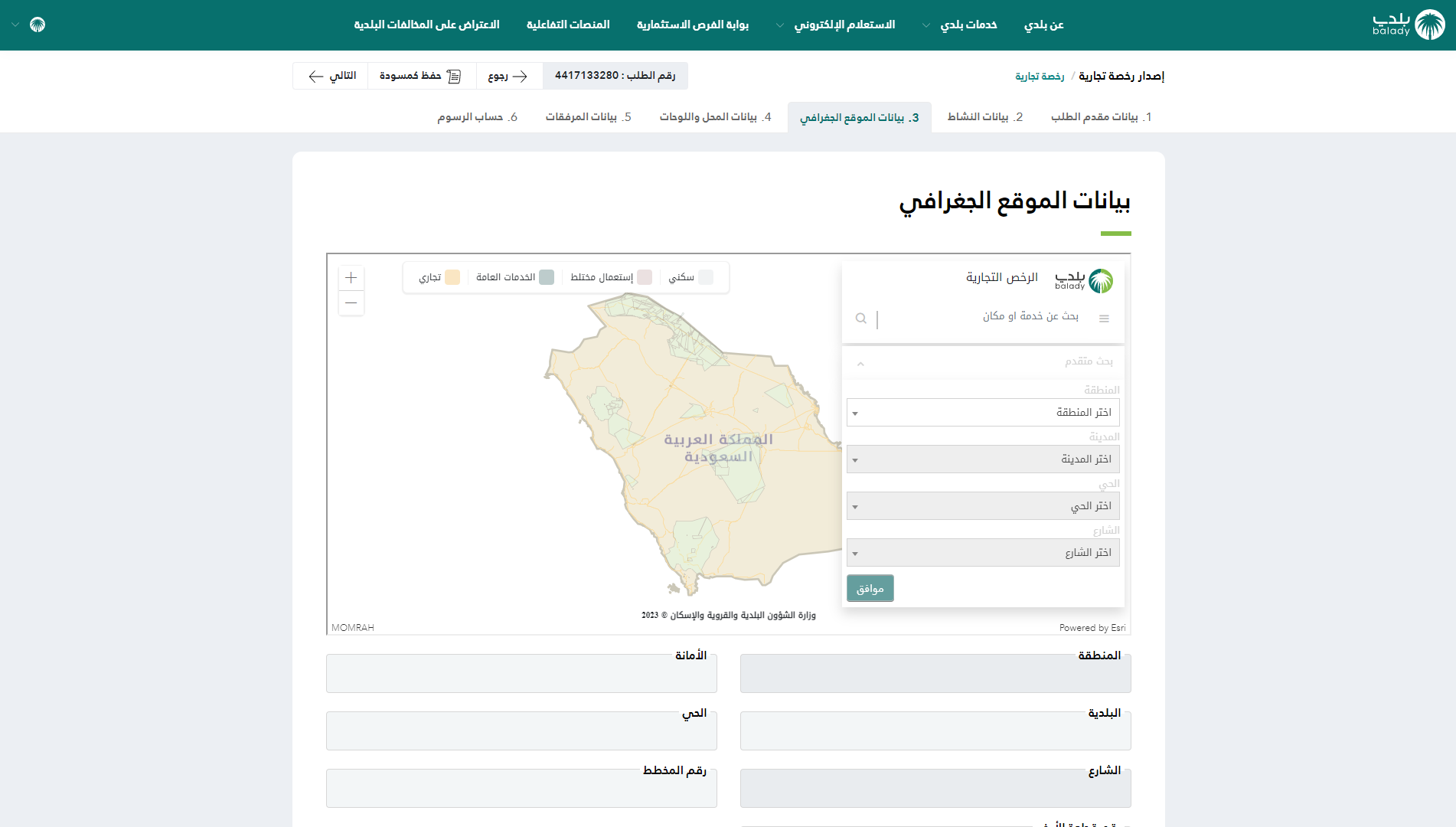
Task: Click the map search input field
Action: [980, 317]
